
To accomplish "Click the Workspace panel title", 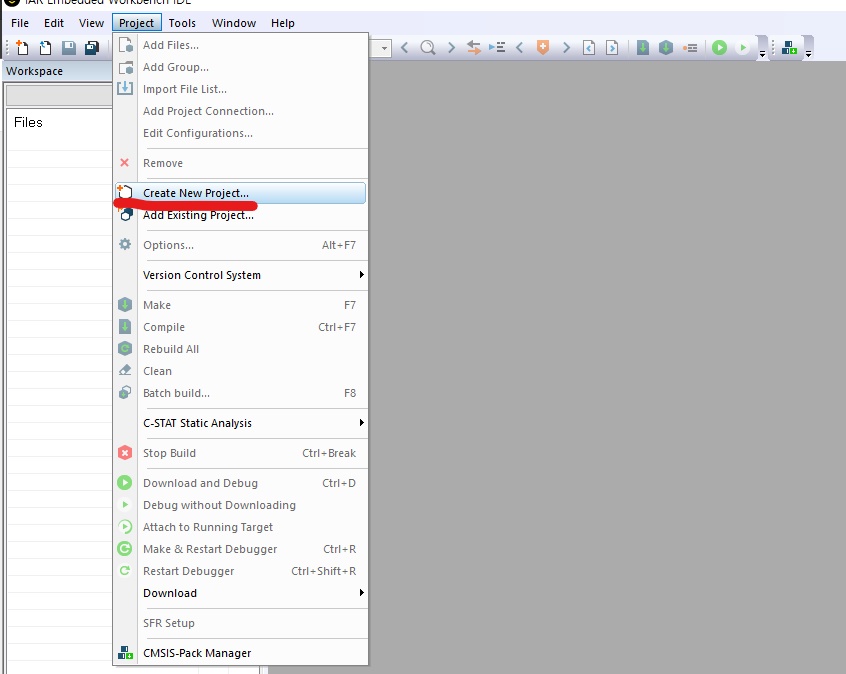I will pyautogui.click(x=35, y=71).
